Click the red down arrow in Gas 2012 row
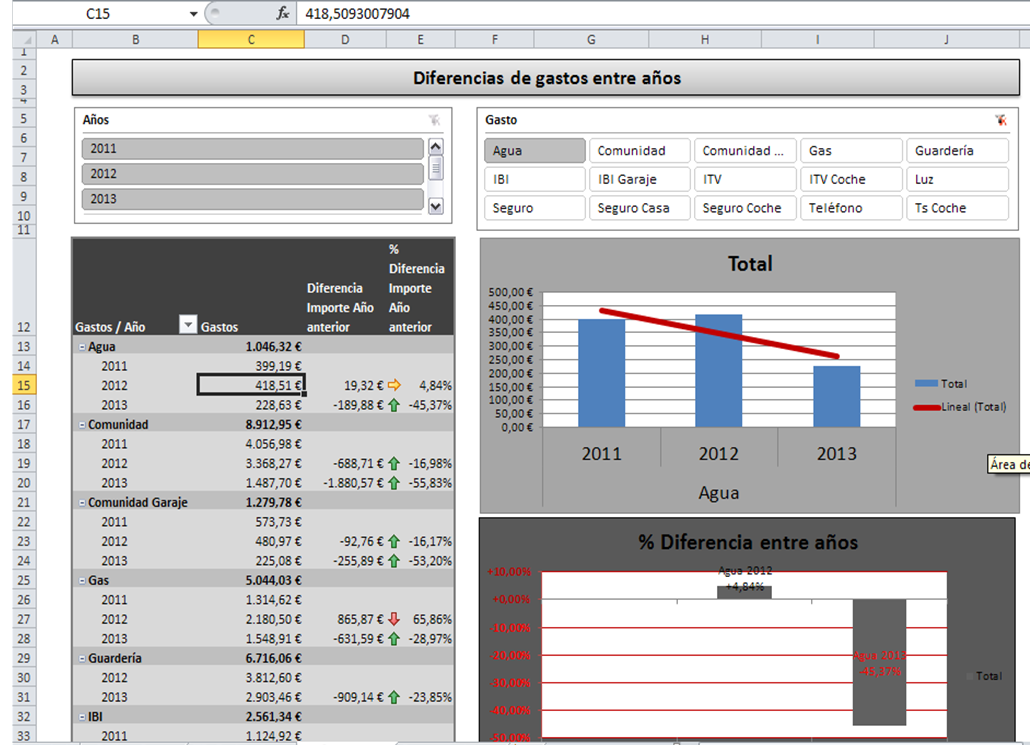The height and width of the screenshot is (745, 1030). (x=394, y=619)
